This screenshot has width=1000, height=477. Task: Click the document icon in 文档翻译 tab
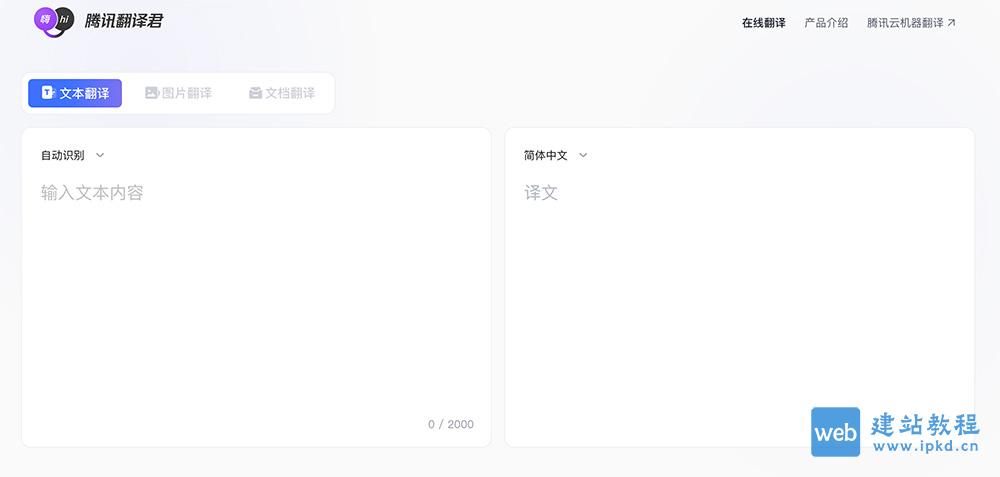click(x=255, y=93)
